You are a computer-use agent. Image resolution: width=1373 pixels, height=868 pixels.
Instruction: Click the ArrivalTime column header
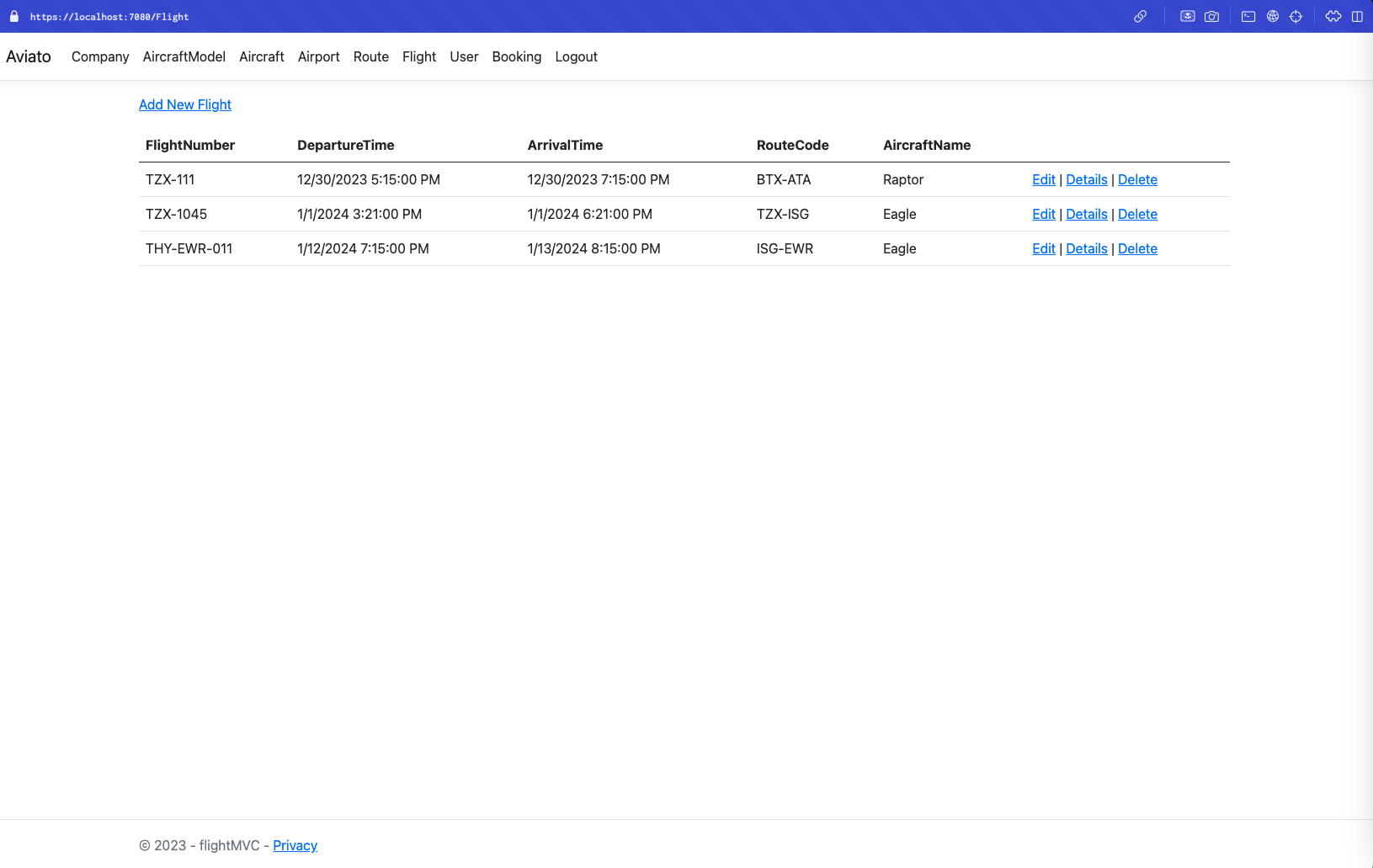point(565,145)
